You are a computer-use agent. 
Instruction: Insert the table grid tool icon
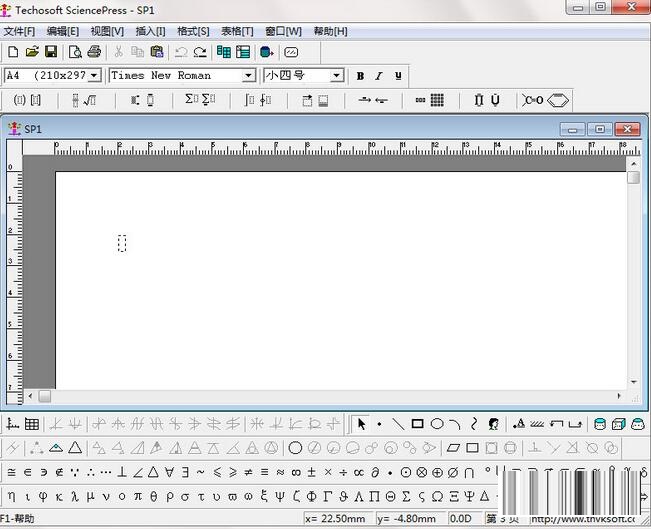pos(32,424)
